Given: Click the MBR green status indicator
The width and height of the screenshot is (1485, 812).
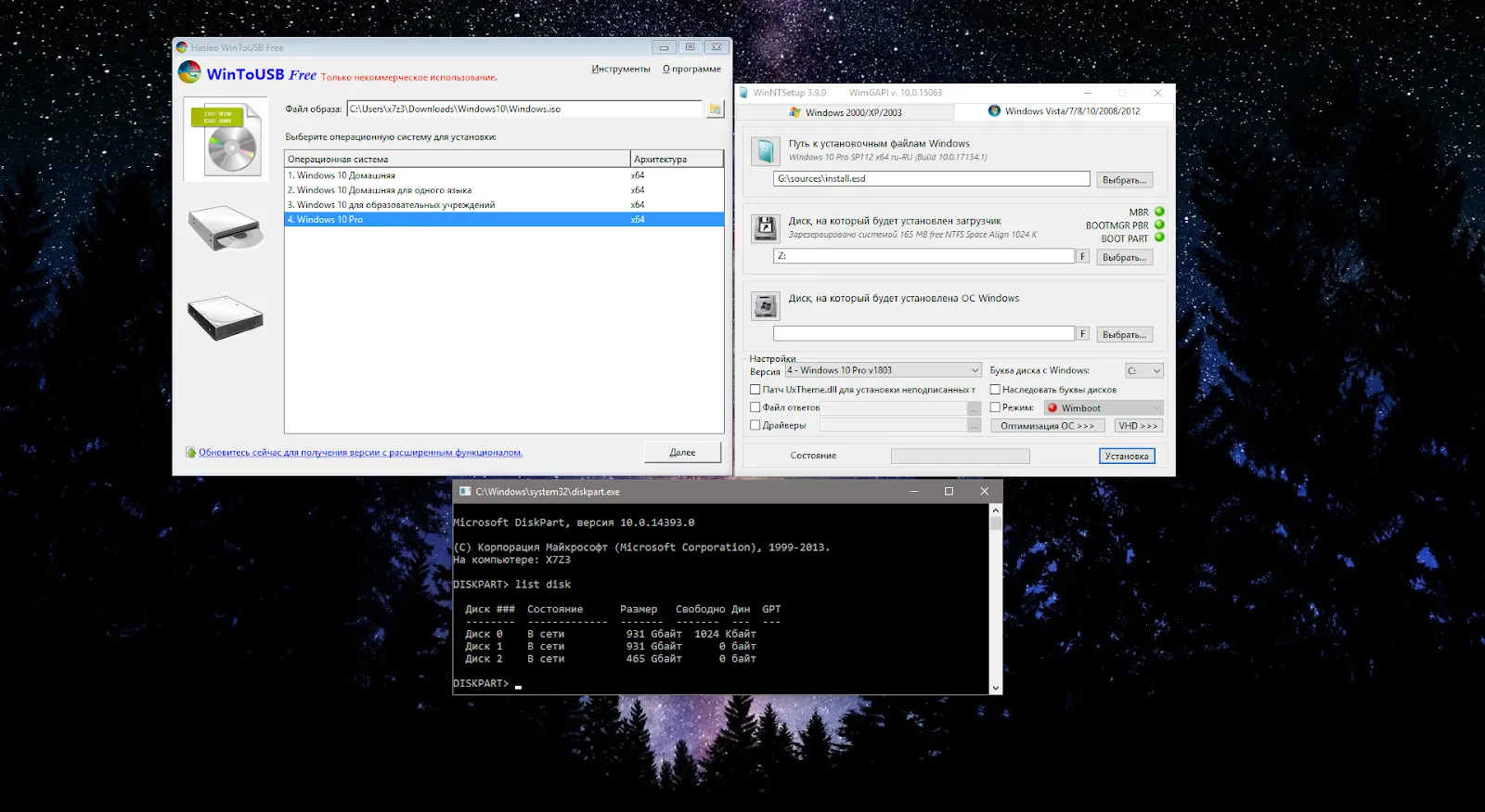Looking at the screenshot, I should (1159, 212).
